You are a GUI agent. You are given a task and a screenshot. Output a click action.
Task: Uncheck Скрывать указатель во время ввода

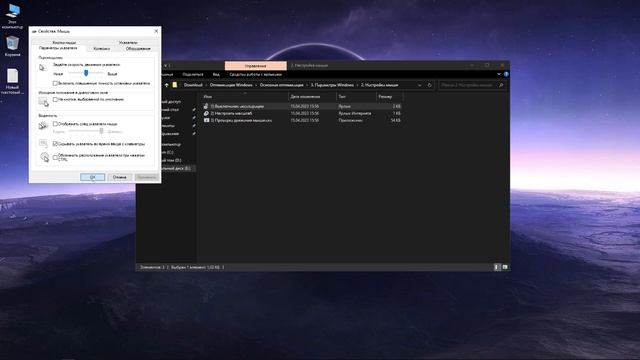(x=55, y=144)
